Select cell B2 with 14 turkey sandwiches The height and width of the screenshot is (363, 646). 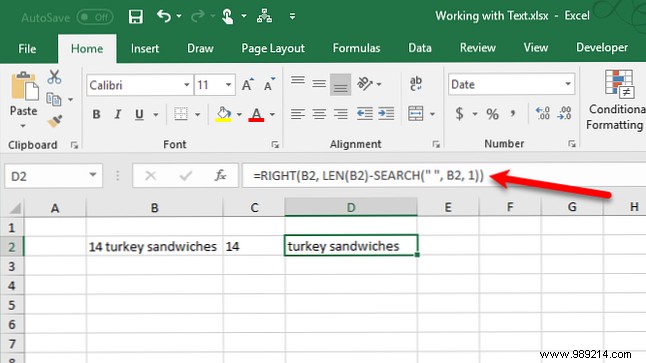click(x=154, y=246)
